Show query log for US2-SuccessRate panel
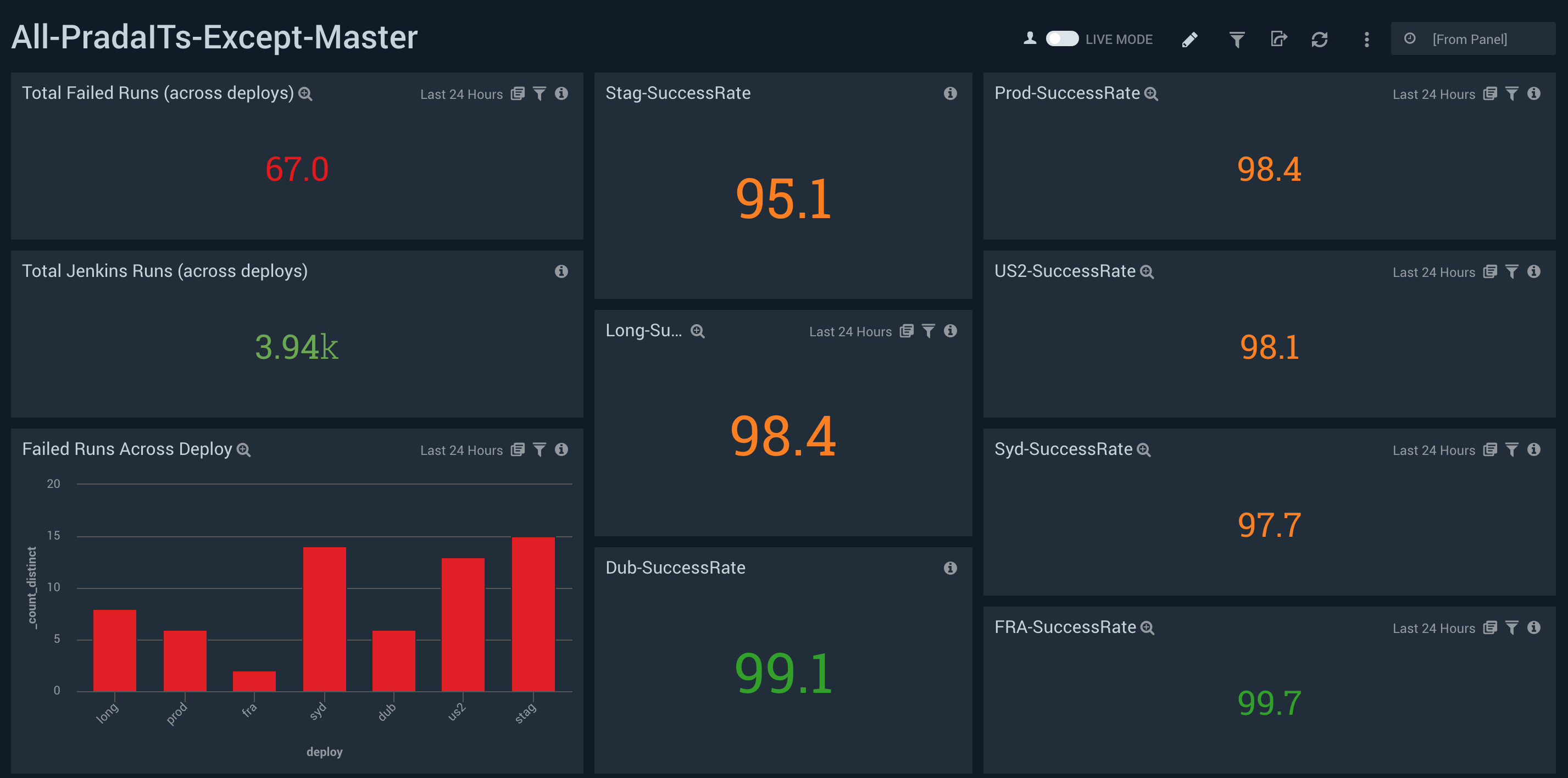 1489,271
